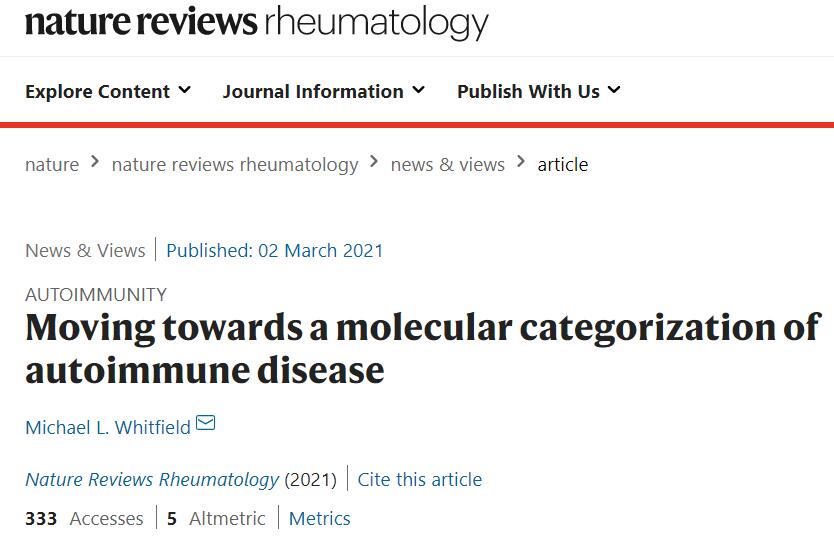Click Cite this article link

[x=420, y=480]
